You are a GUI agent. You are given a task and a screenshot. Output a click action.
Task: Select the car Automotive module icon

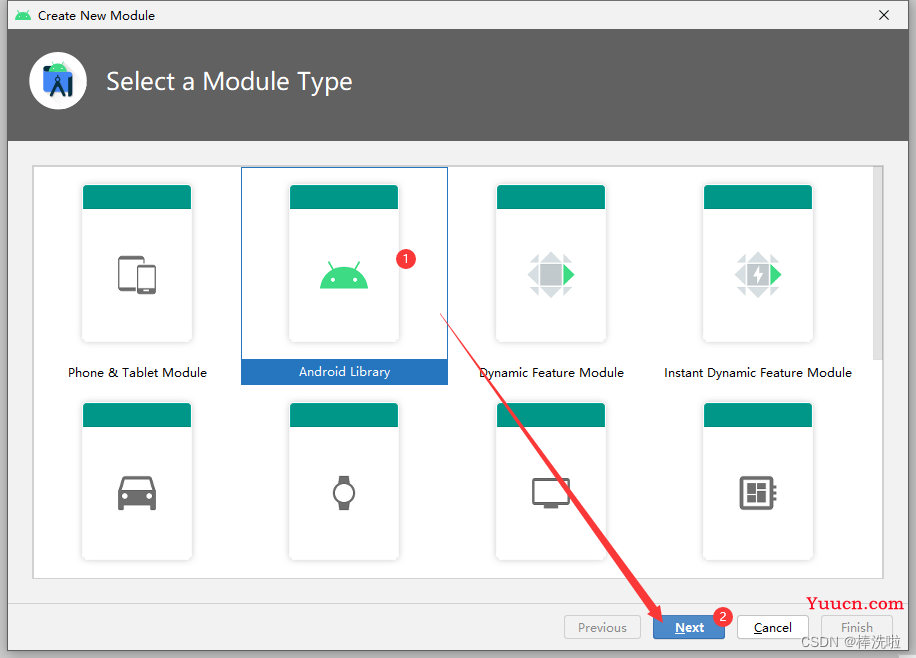click(137, 493)
